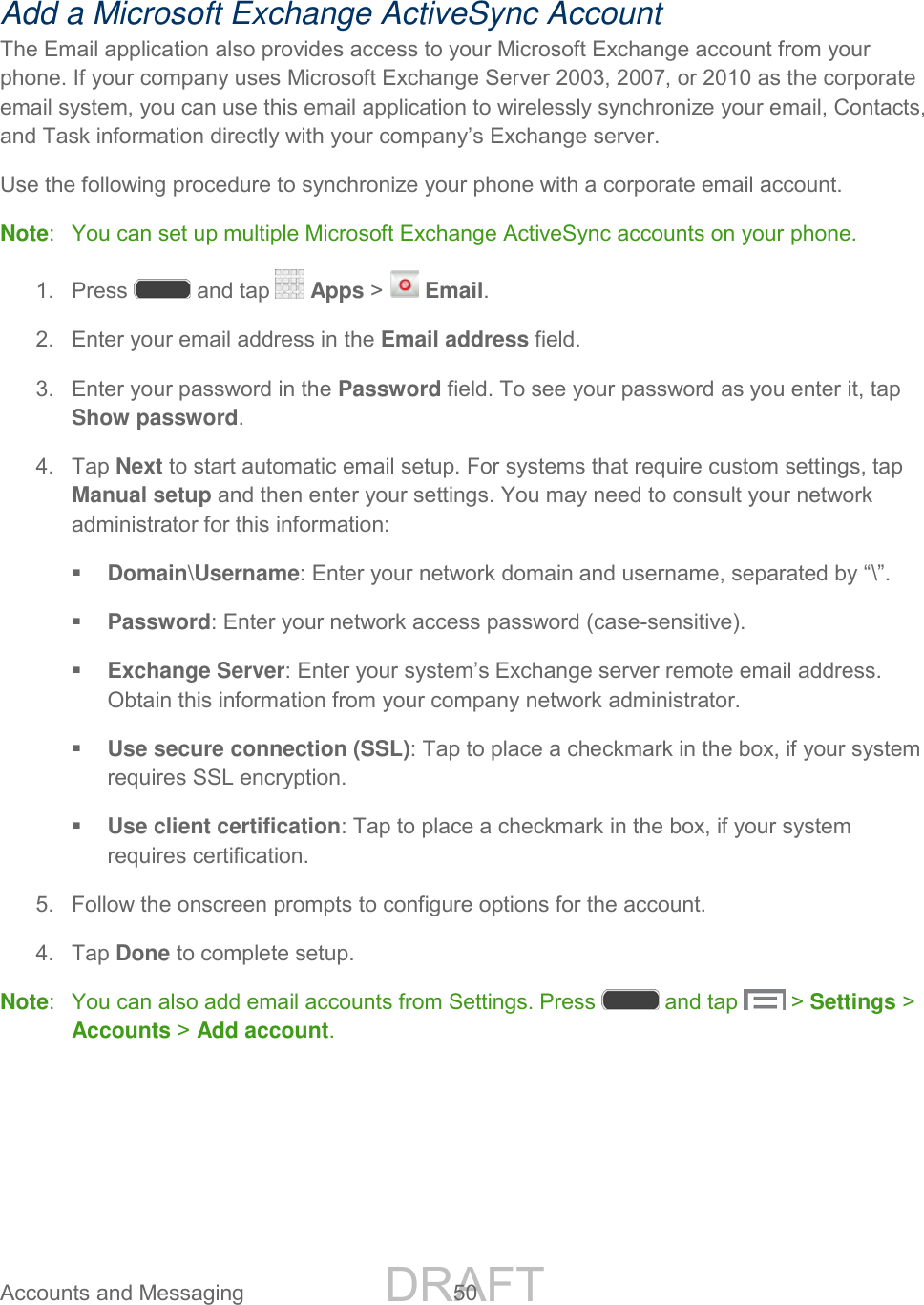Click the bold "Done" word
Viewport: 924px width, 1305px height.
pos(142,954)
